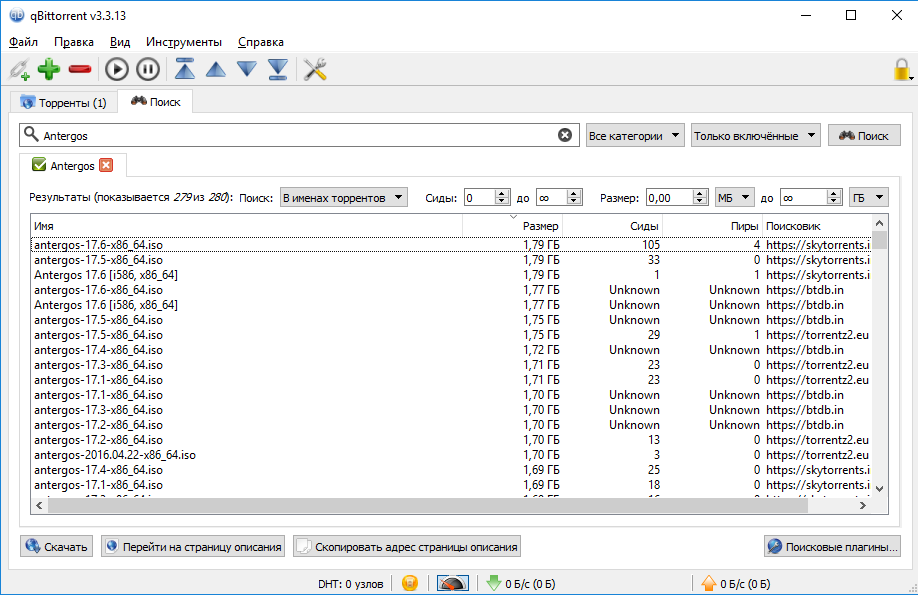Click the yellow padlock lock icon
The width and height of the screenshot is (918, 595).
[902, 70]
